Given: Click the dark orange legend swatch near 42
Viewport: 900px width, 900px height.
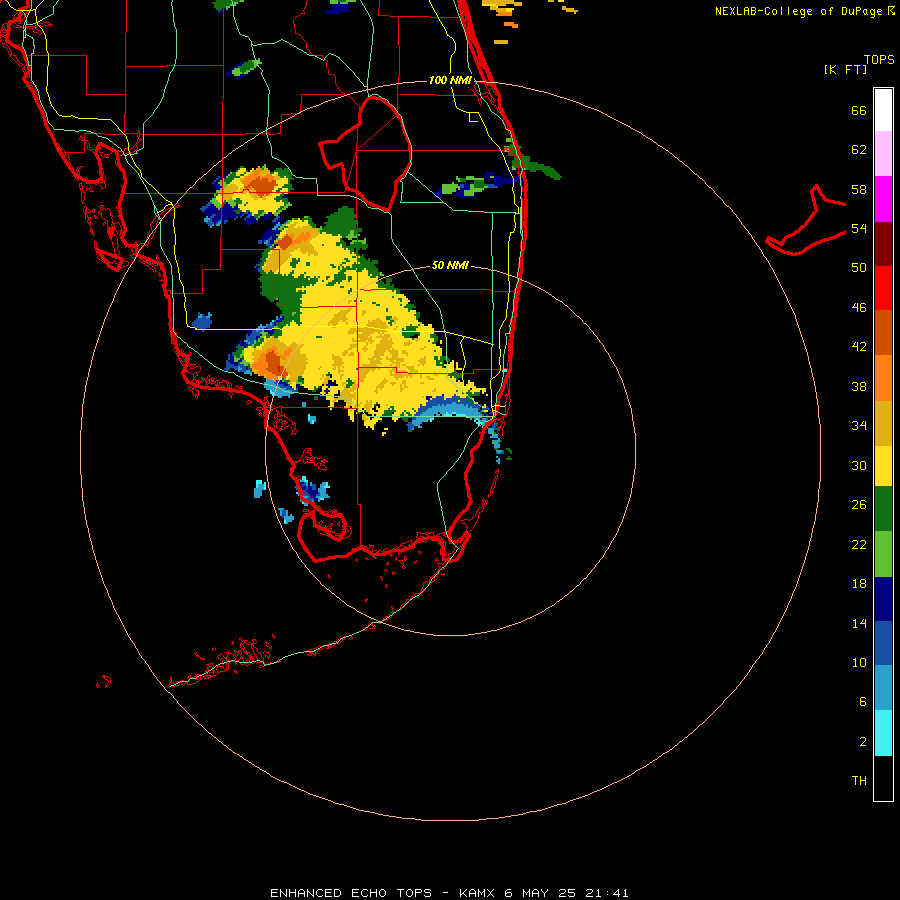Looking at the screenshot, I should click(883, 333).
